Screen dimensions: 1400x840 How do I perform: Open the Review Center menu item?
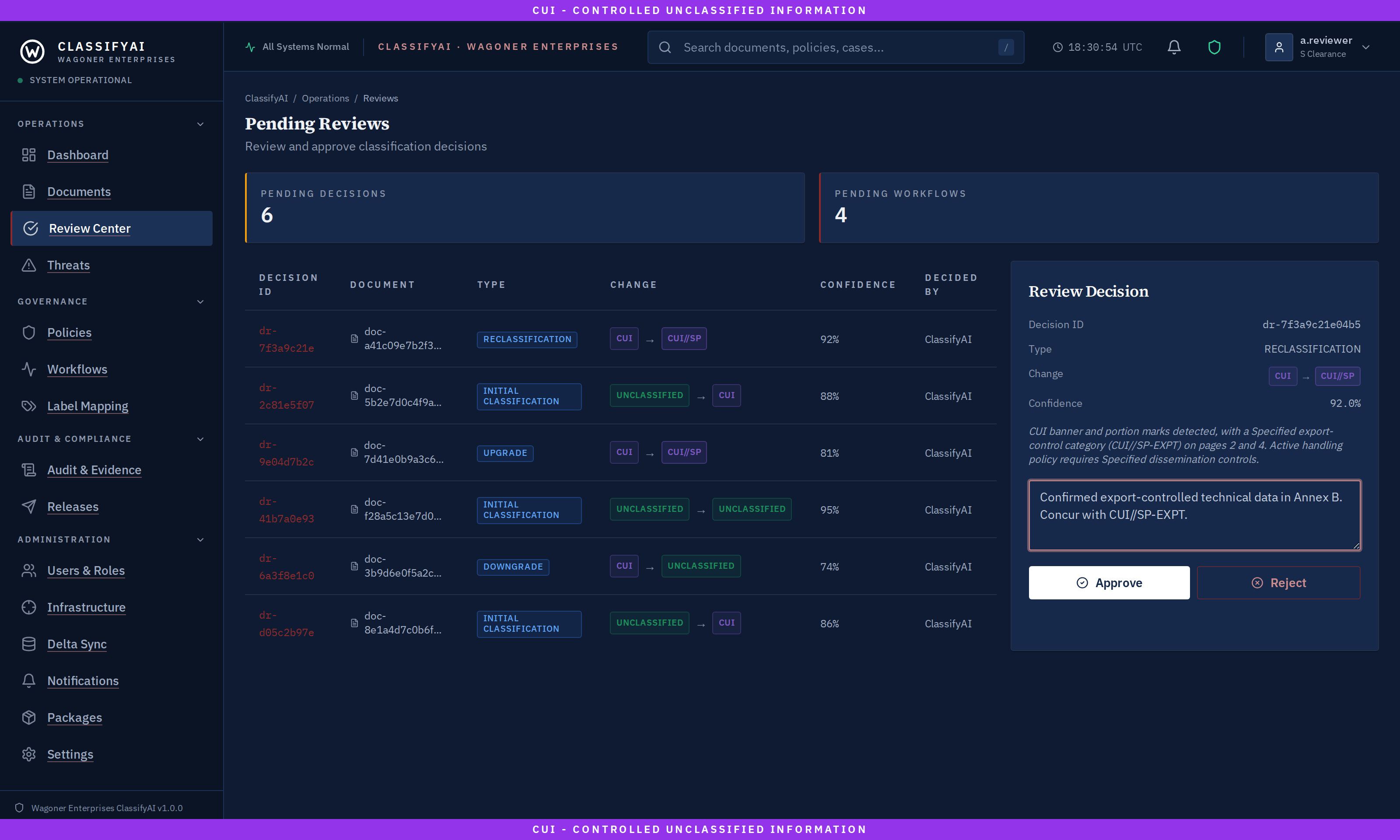click(x=112, y=229)
